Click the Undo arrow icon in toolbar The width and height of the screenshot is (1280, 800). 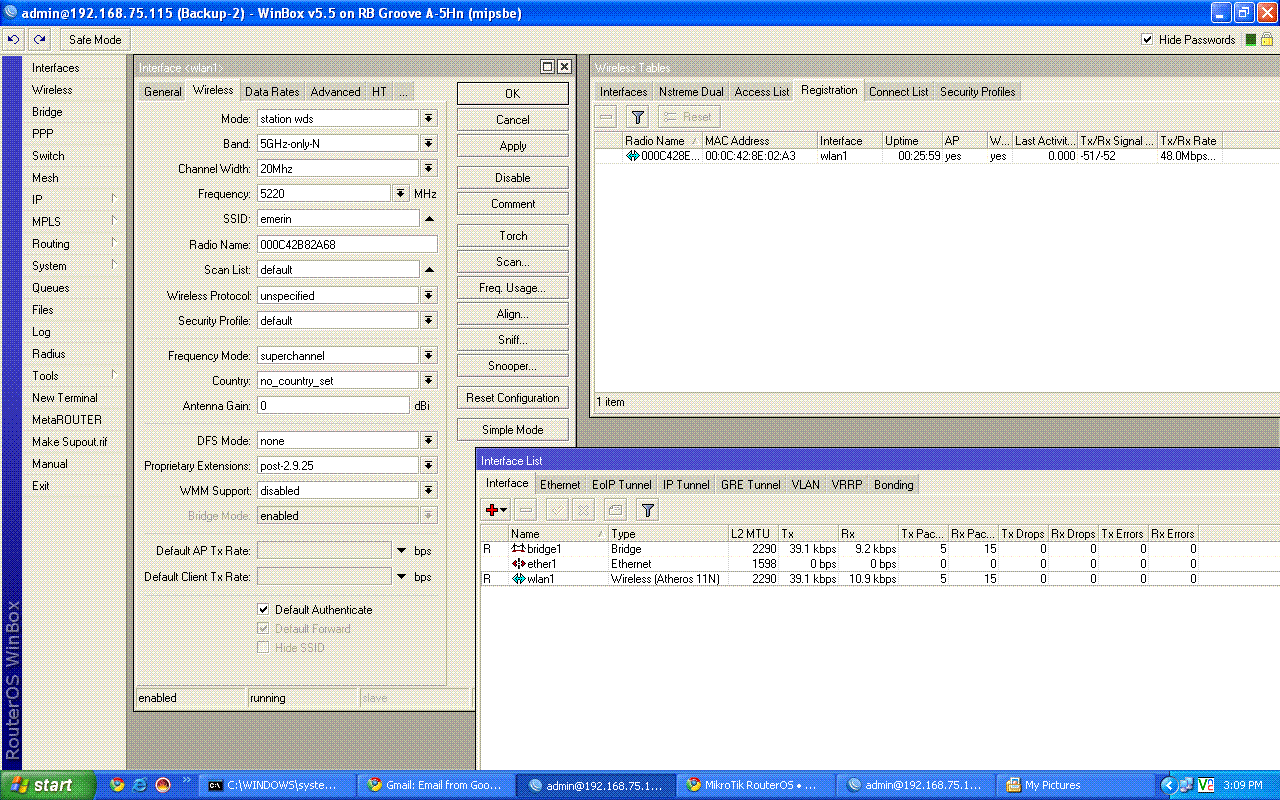(14, 40)
